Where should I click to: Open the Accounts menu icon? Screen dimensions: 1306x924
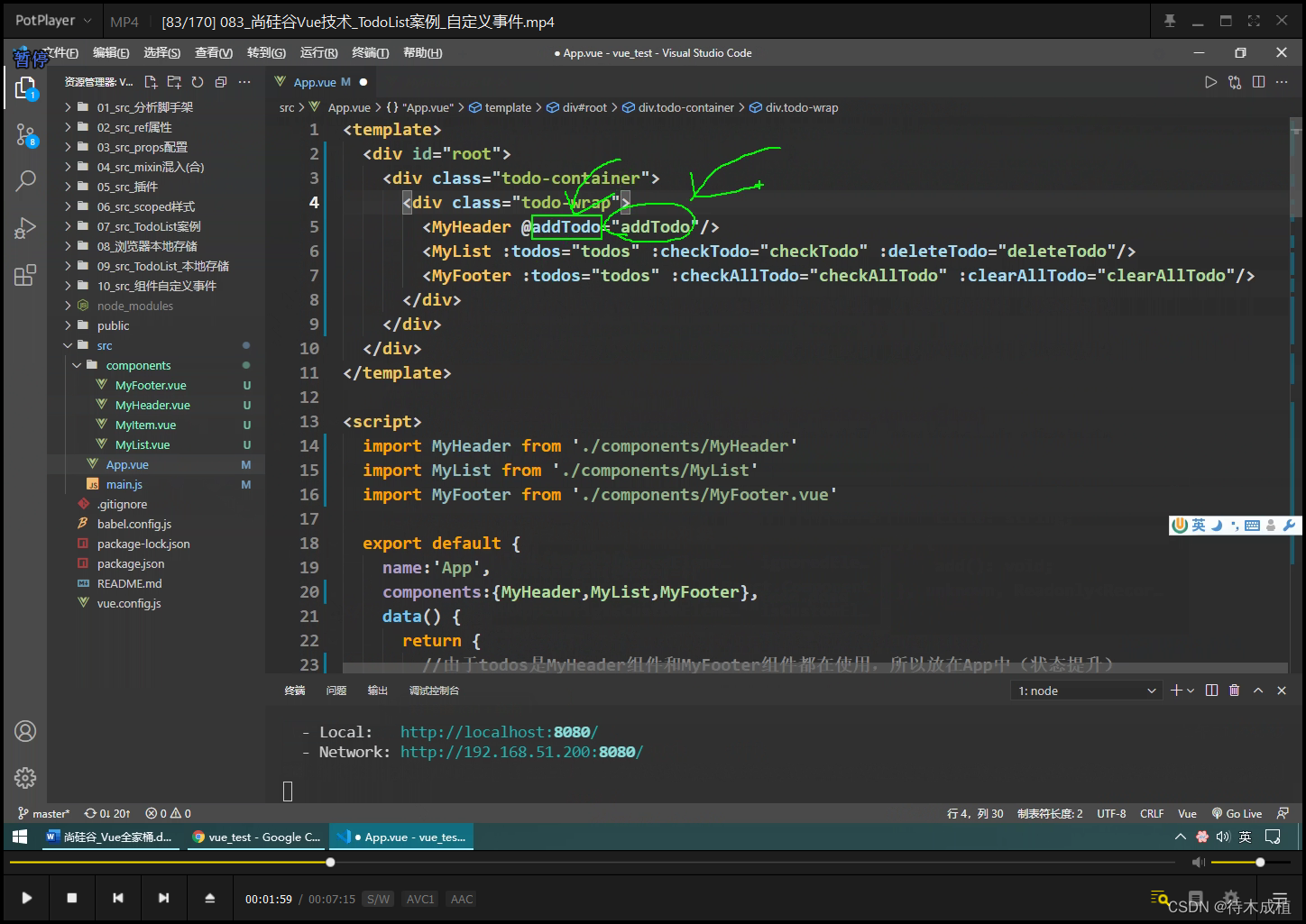pyautogui.click(x=25, y=731)
